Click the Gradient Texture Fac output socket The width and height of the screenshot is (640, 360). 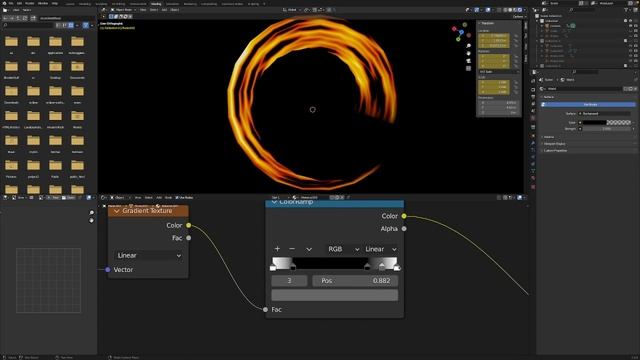tap(189, 238)
